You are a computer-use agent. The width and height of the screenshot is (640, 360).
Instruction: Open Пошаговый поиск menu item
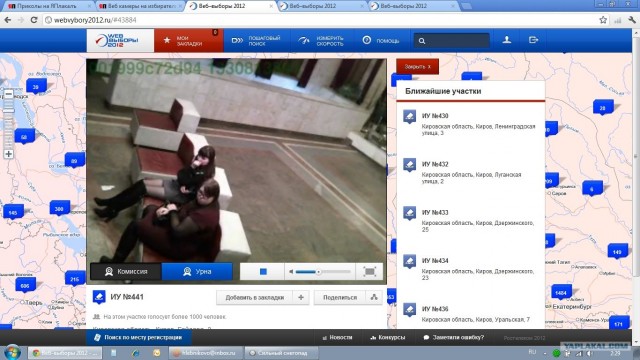coord(256,40)
